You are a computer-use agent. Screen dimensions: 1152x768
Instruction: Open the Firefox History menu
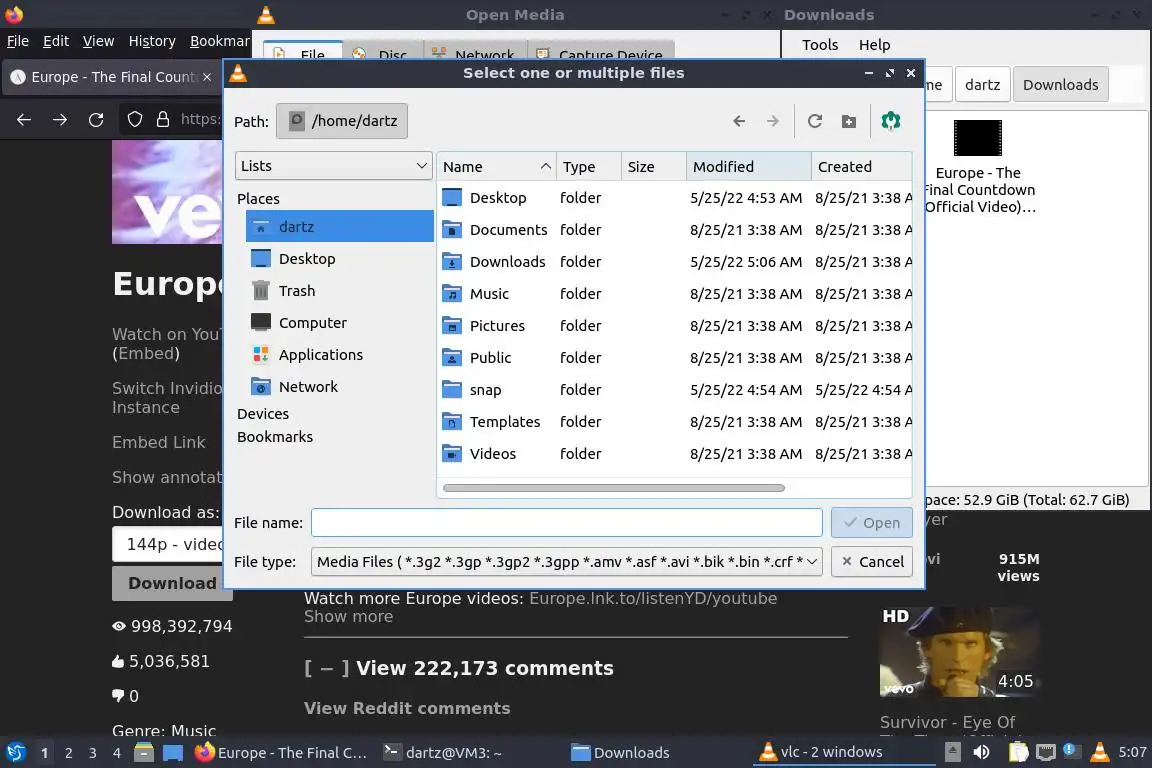[x=152, y=41]
